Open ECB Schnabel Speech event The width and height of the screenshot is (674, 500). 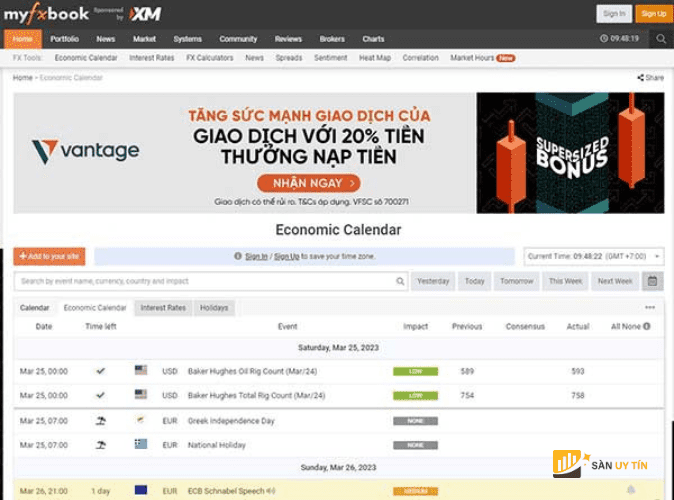[226, 491]
